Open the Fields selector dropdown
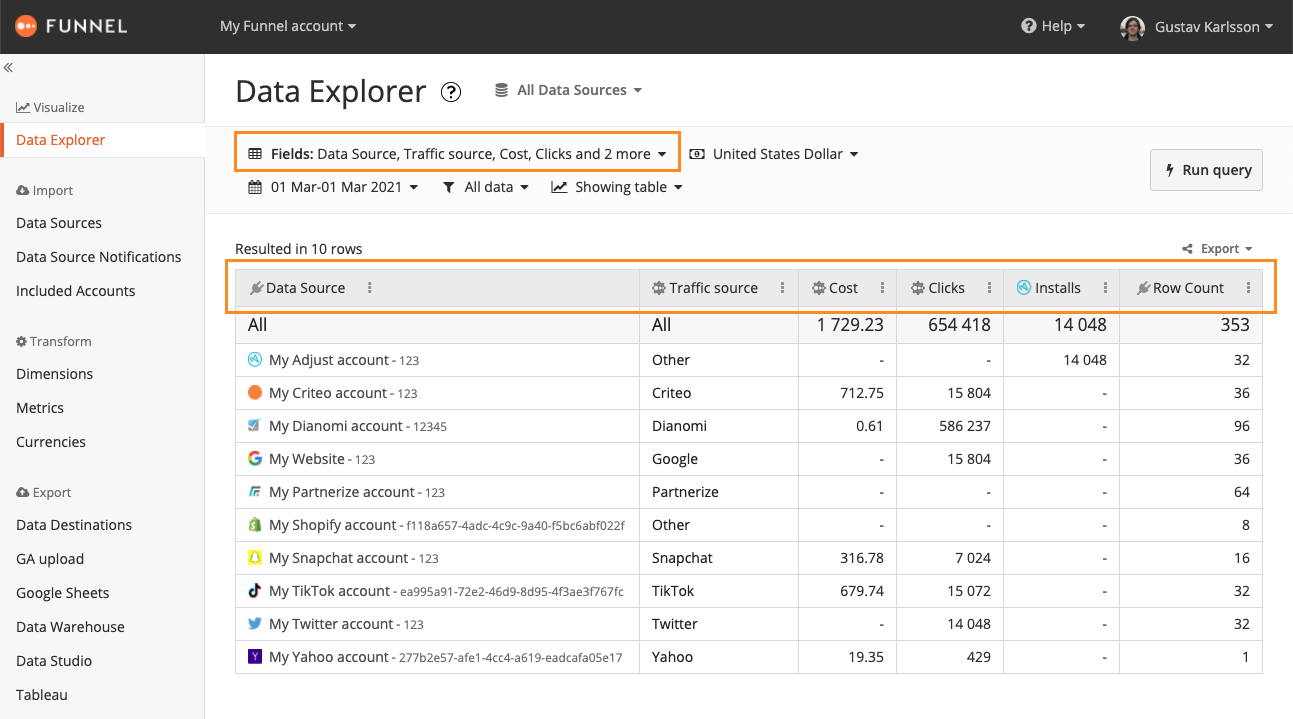This screenshot has height=719, width=1293. point(457,154)
